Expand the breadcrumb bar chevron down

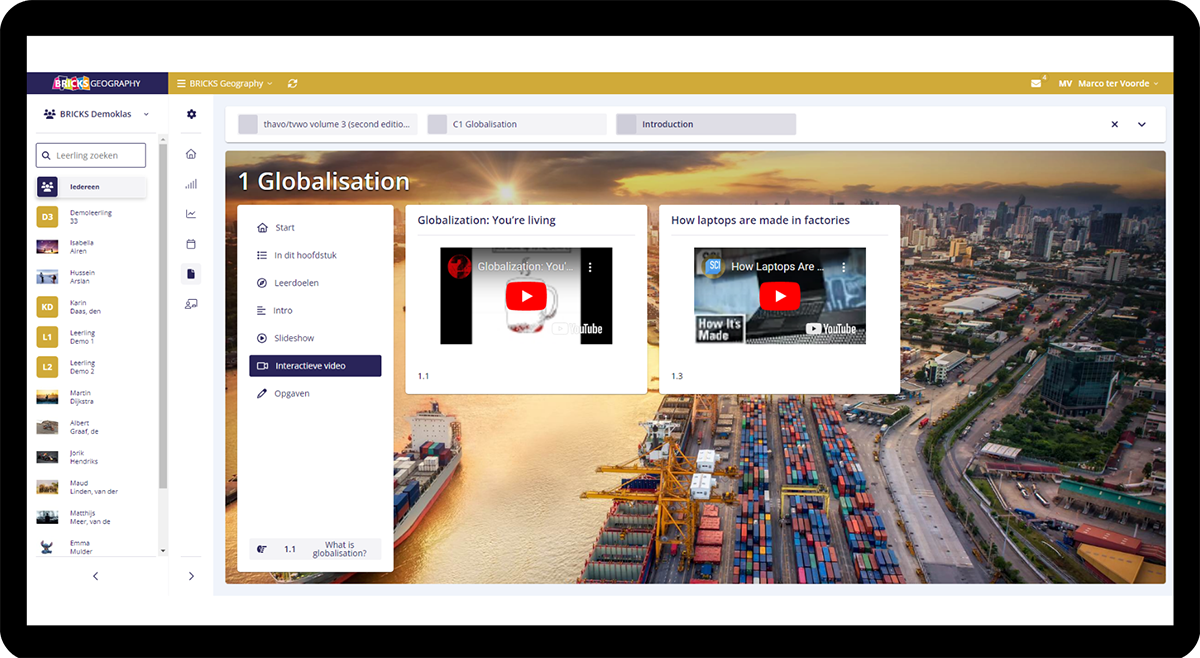click(1142, 125)
